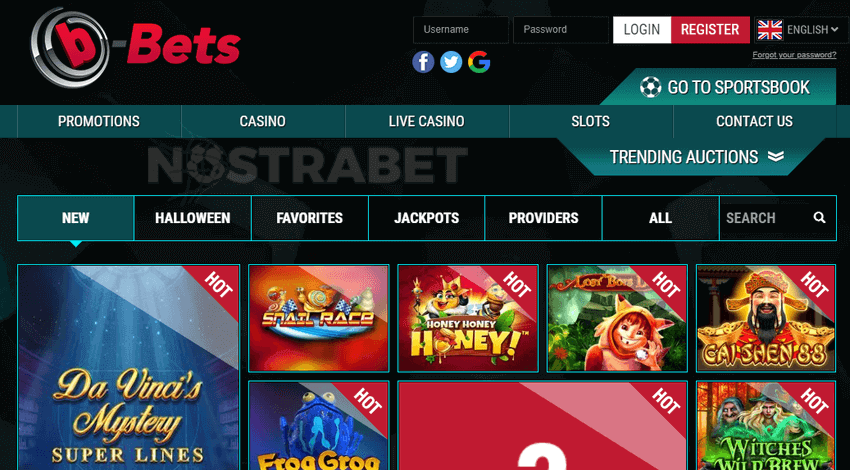Click the Login button
The height and width of the screenshot is (470, 850).
(x=642, y=30)
